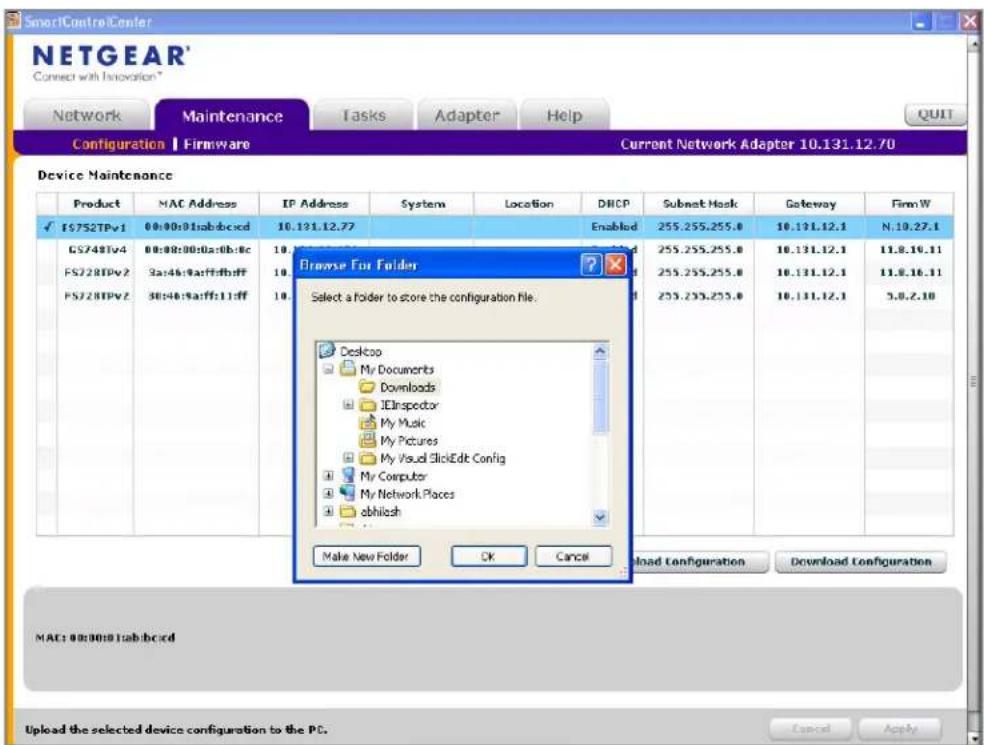This screenshot has width=984, height=745.
Task: Select the Desktop icon in tree
Action: (327, 351)
